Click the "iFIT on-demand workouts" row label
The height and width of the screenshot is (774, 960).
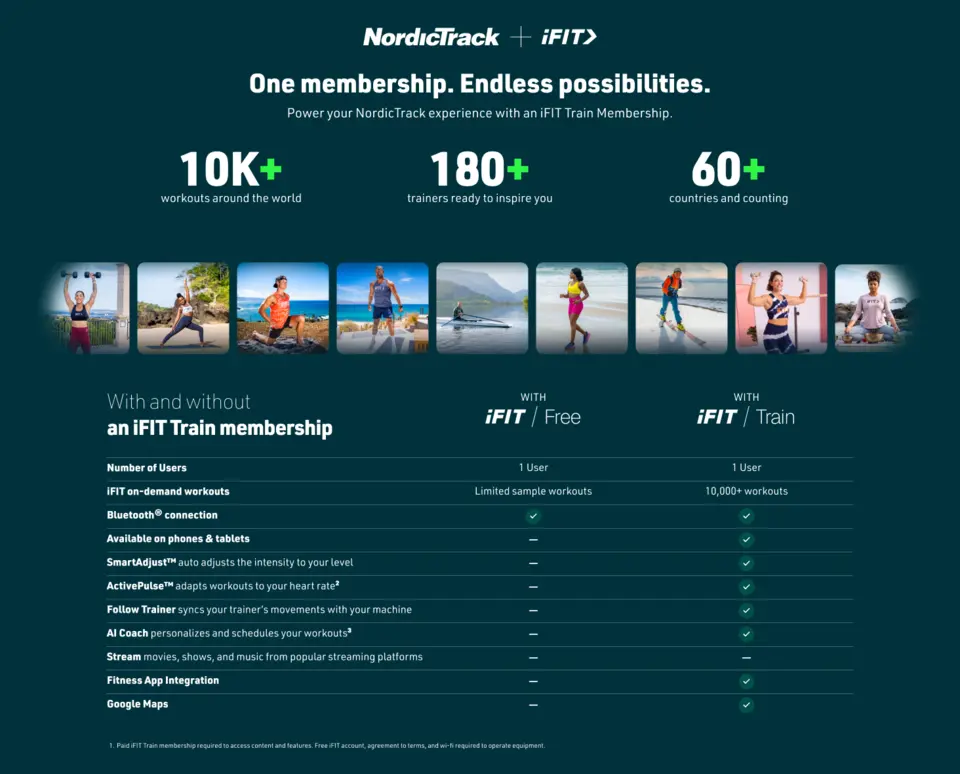tap(168, 492)
